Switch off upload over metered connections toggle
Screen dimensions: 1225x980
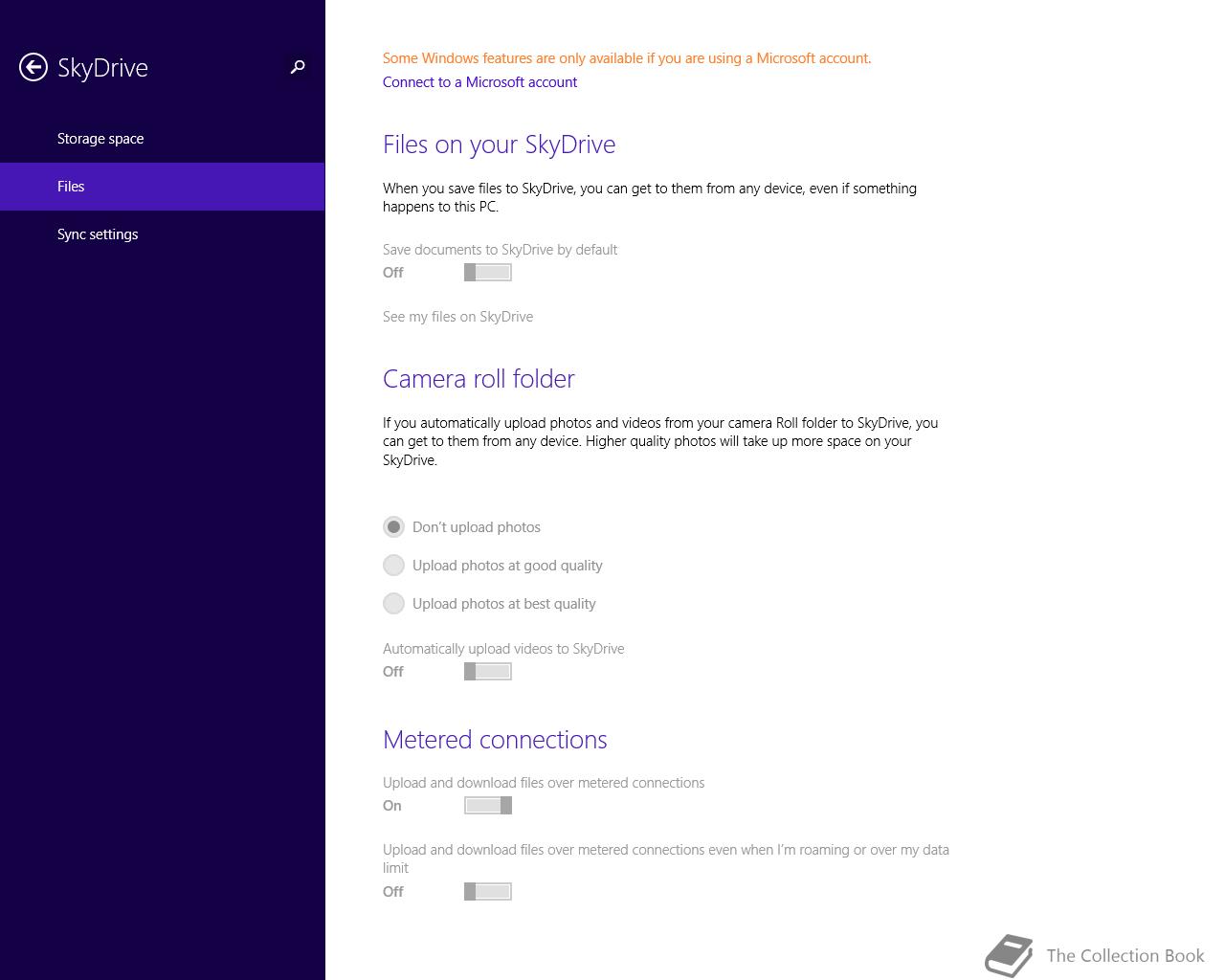click(488, 806)
